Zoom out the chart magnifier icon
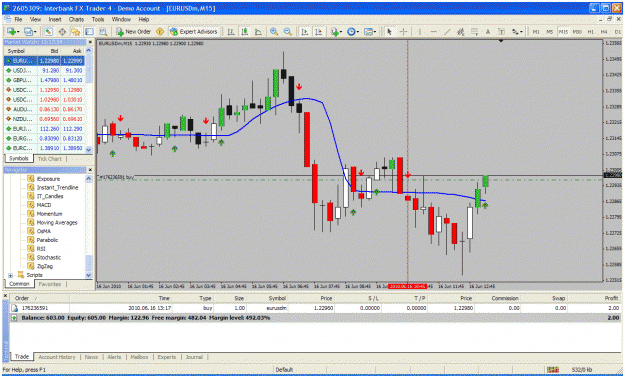Viewport: 625px width, 376px height. [287, 31]
